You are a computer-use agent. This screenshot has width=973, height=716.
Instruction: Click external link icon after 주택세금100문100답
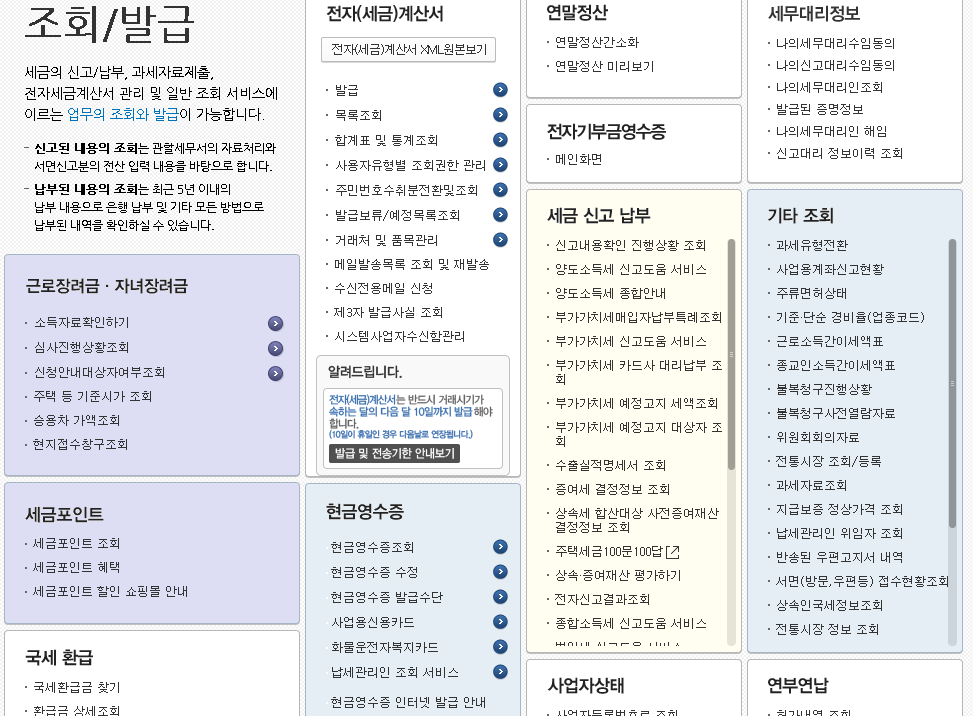tap(673, 552)
